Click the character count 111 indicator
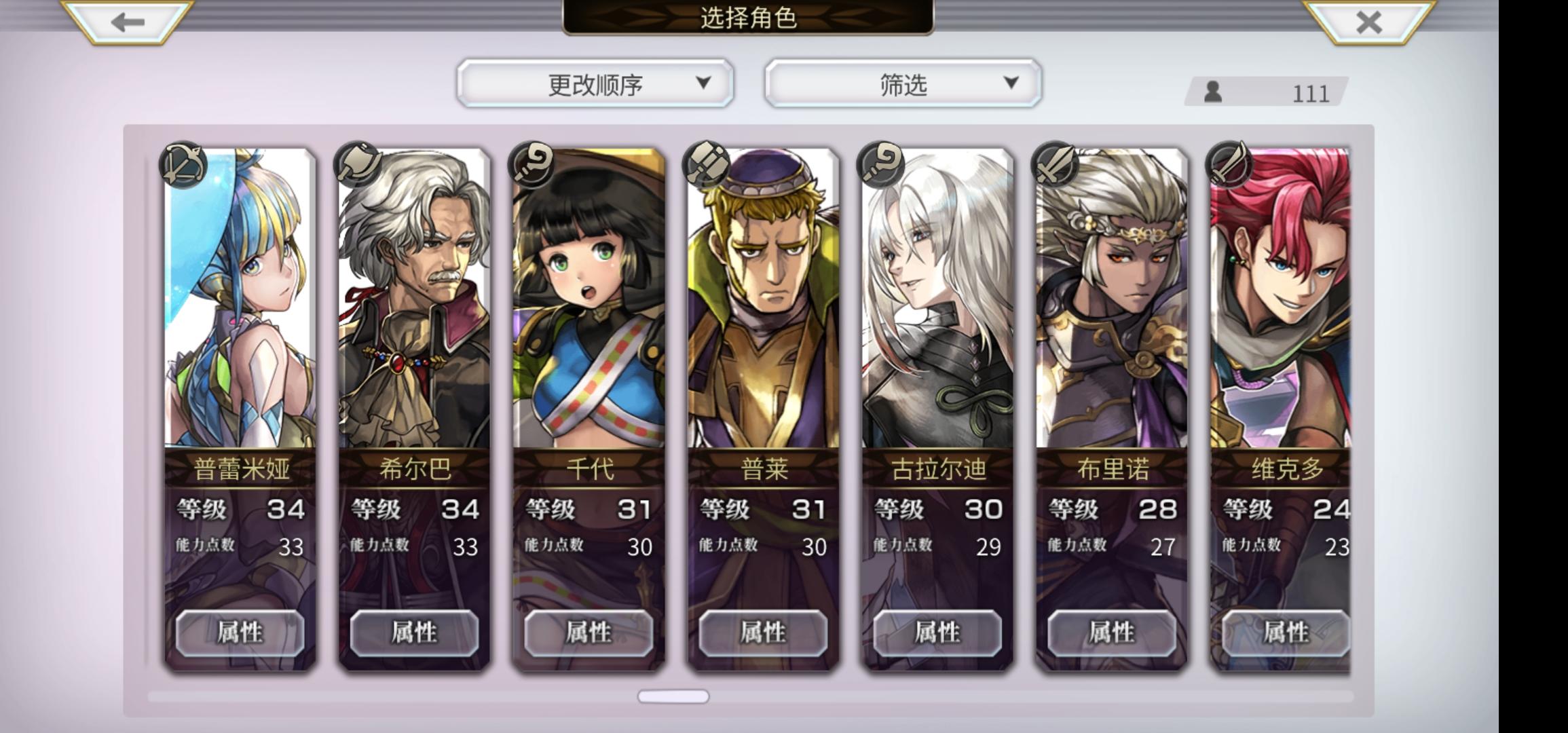This screenshot has width=1568, height=733. click(x=1267, y=92)
